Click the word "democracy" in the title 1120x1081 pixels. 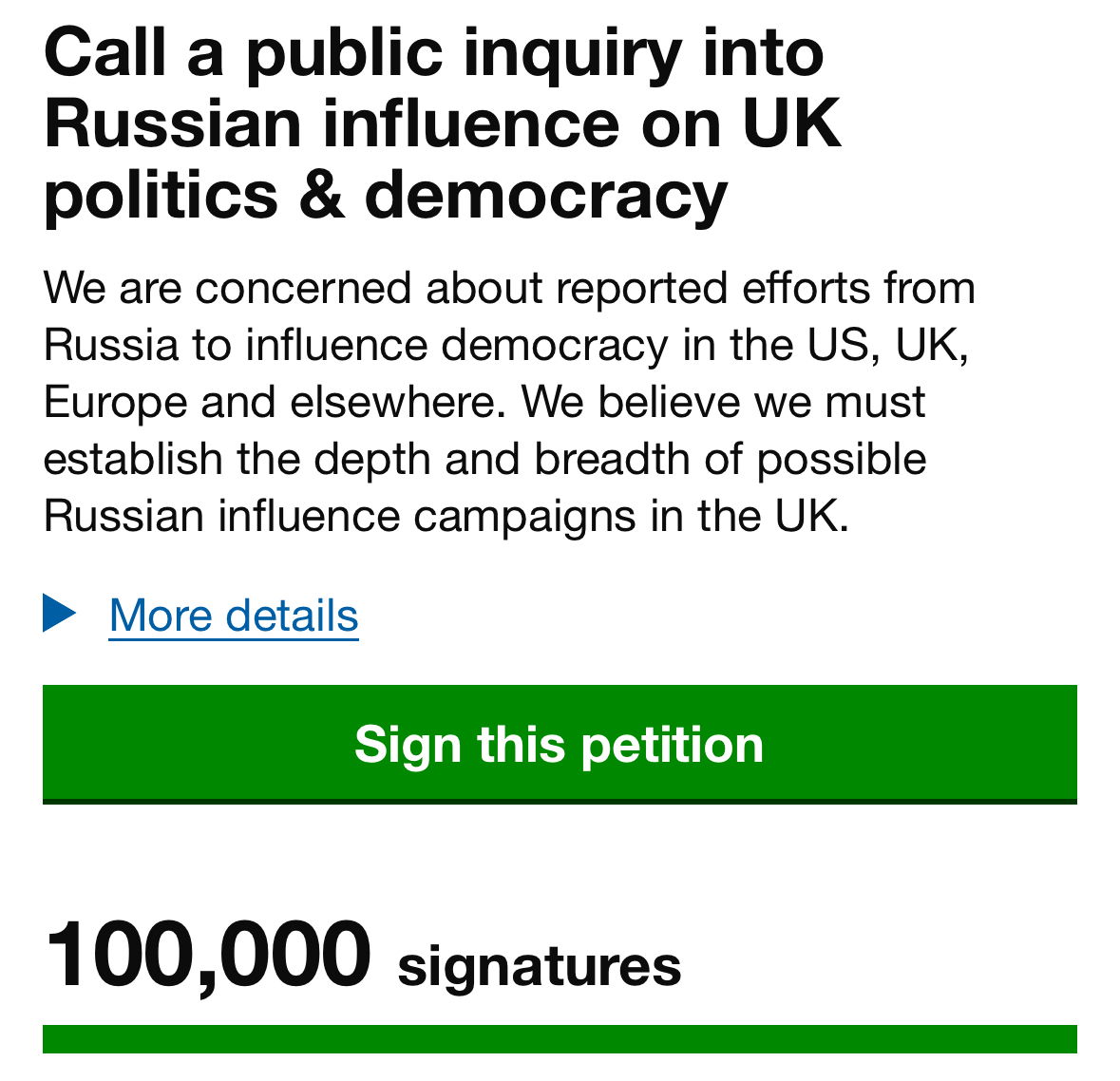pos(545,195)
